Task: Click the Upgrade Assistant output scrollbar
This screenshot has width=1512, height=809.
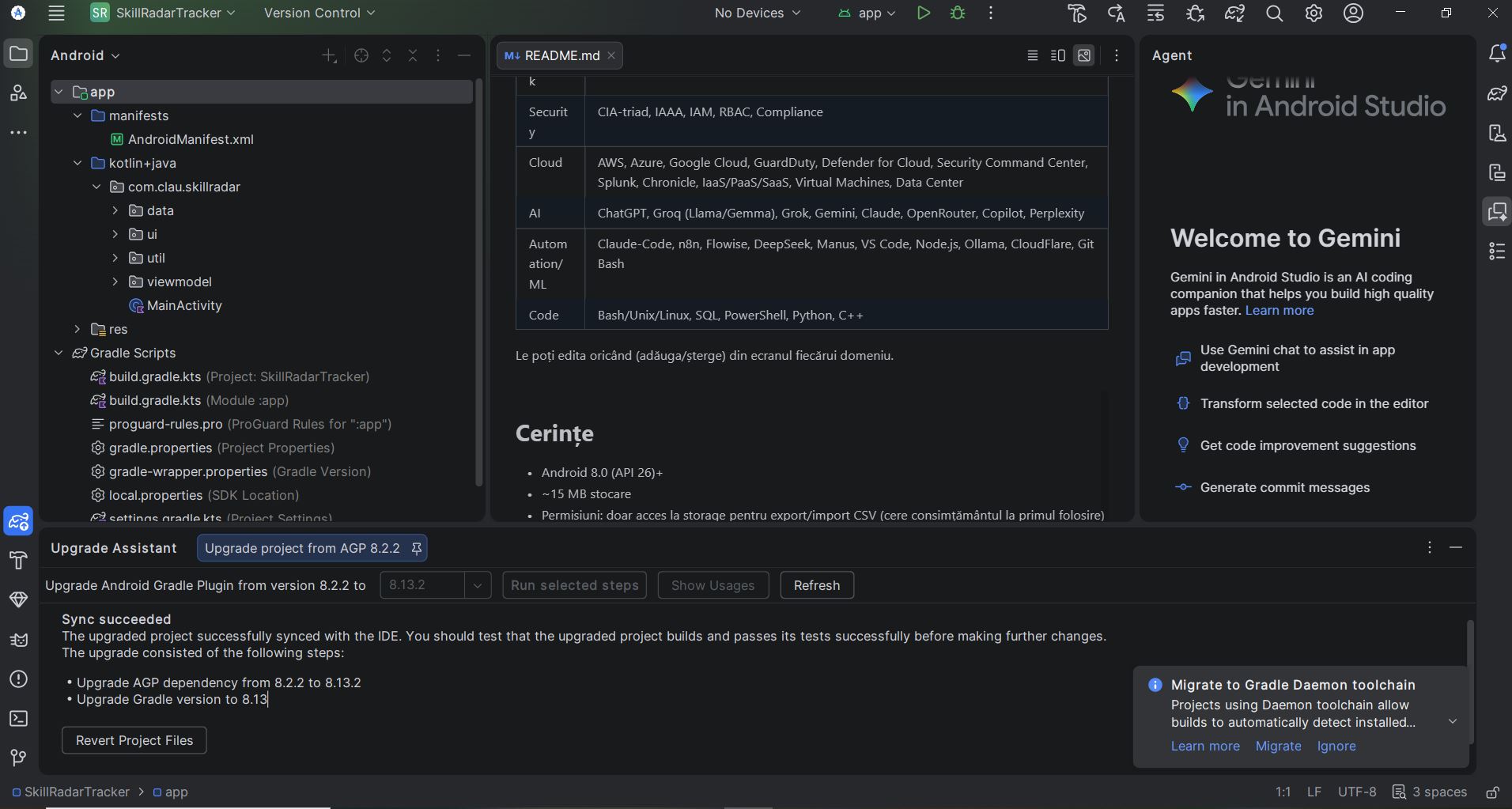Action: click(x=1470, y=682)
